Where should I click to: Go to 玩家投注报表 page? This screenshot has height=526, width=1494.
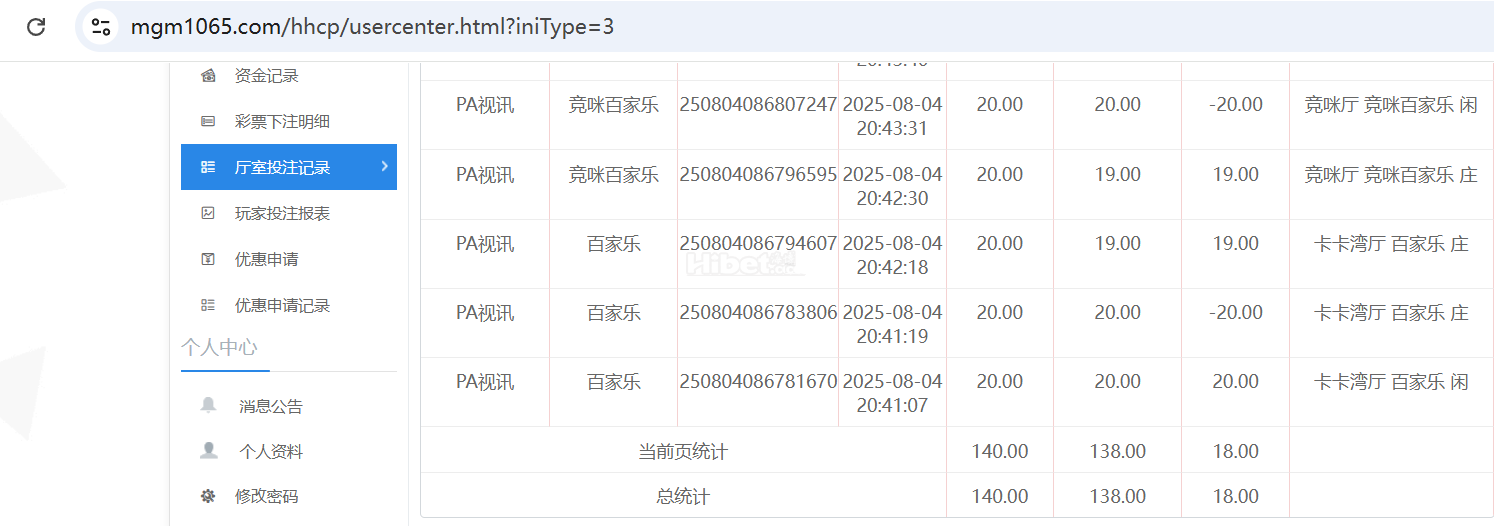pyautogui.click(x=282, y=213)
